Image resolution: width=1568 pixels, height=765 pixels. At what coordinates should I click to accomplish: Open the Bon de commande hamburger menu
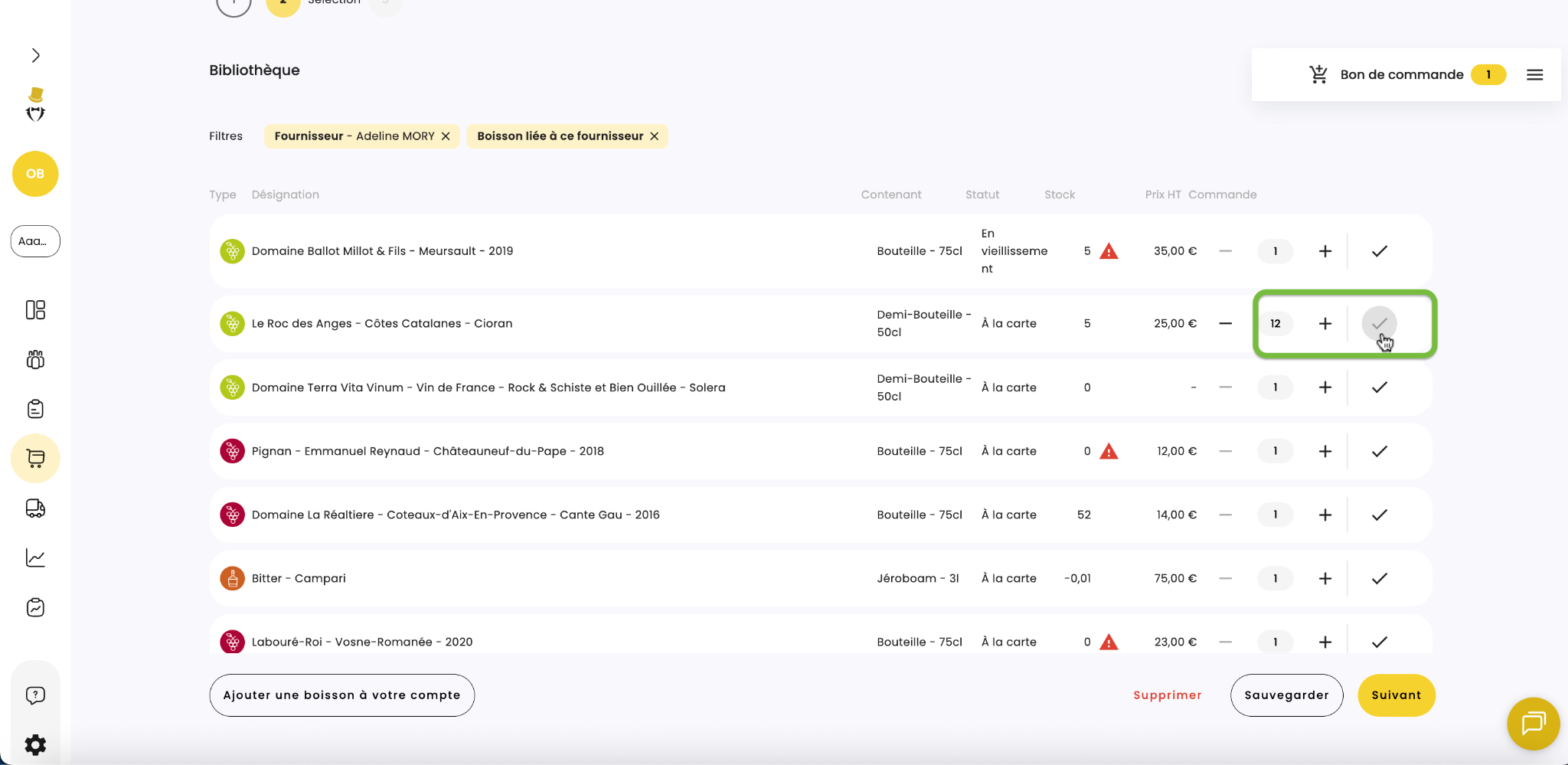pos(1534,75)
